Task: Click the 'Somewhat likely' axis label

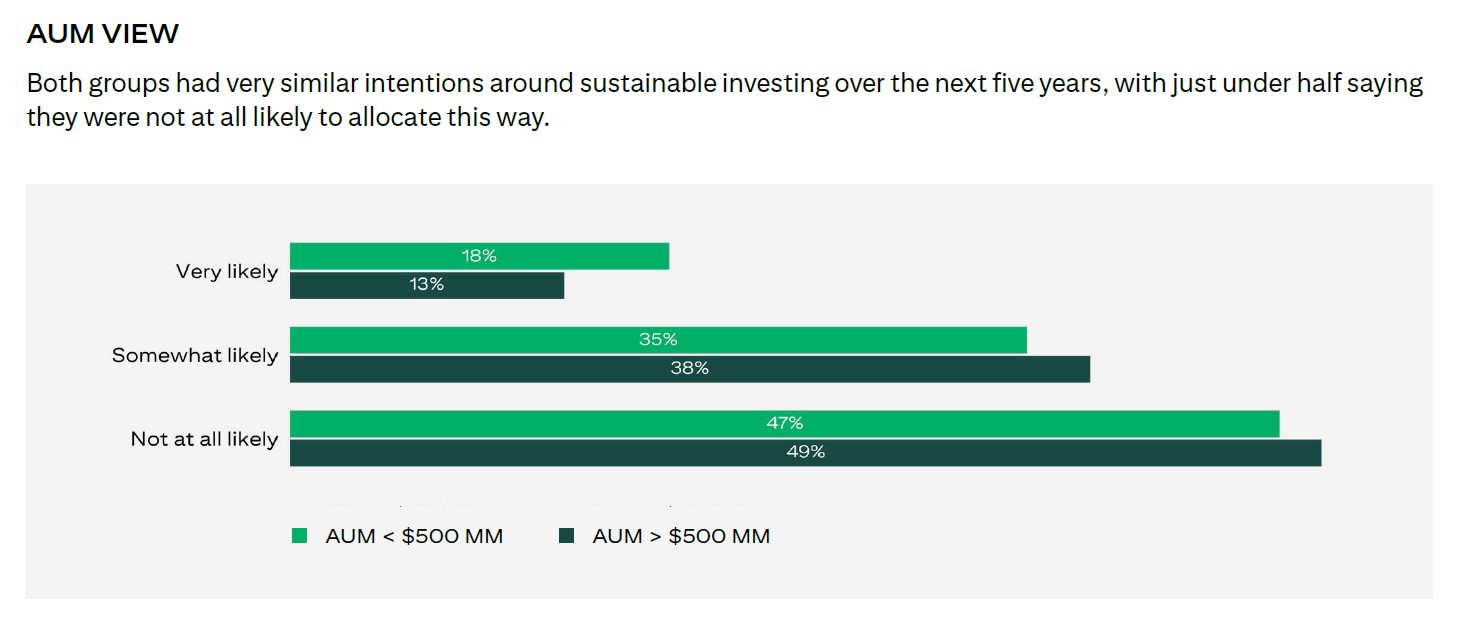Action: [x=195, y=355]
